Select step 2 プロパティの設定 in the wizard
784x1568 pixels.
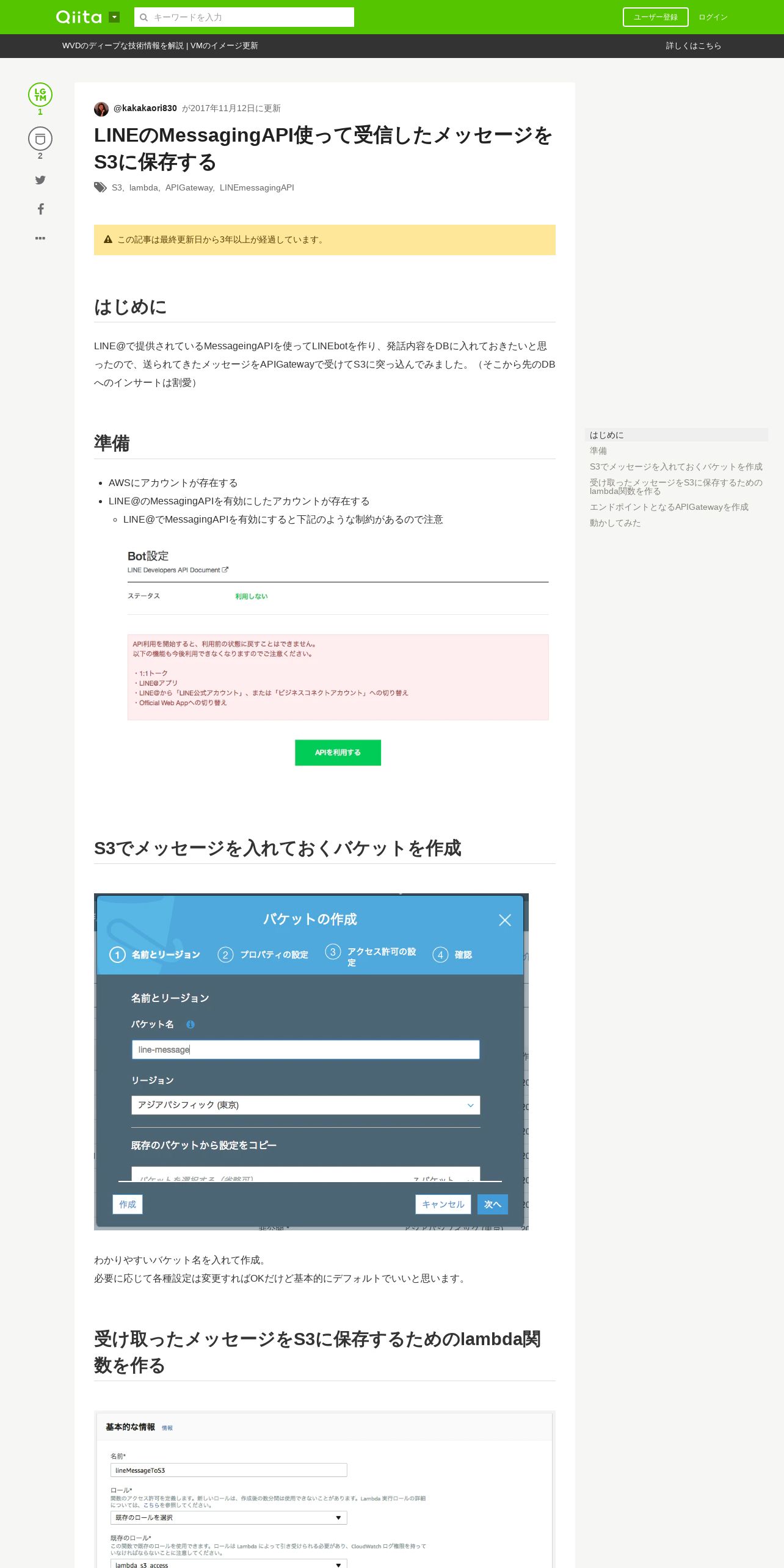(264, 954)
